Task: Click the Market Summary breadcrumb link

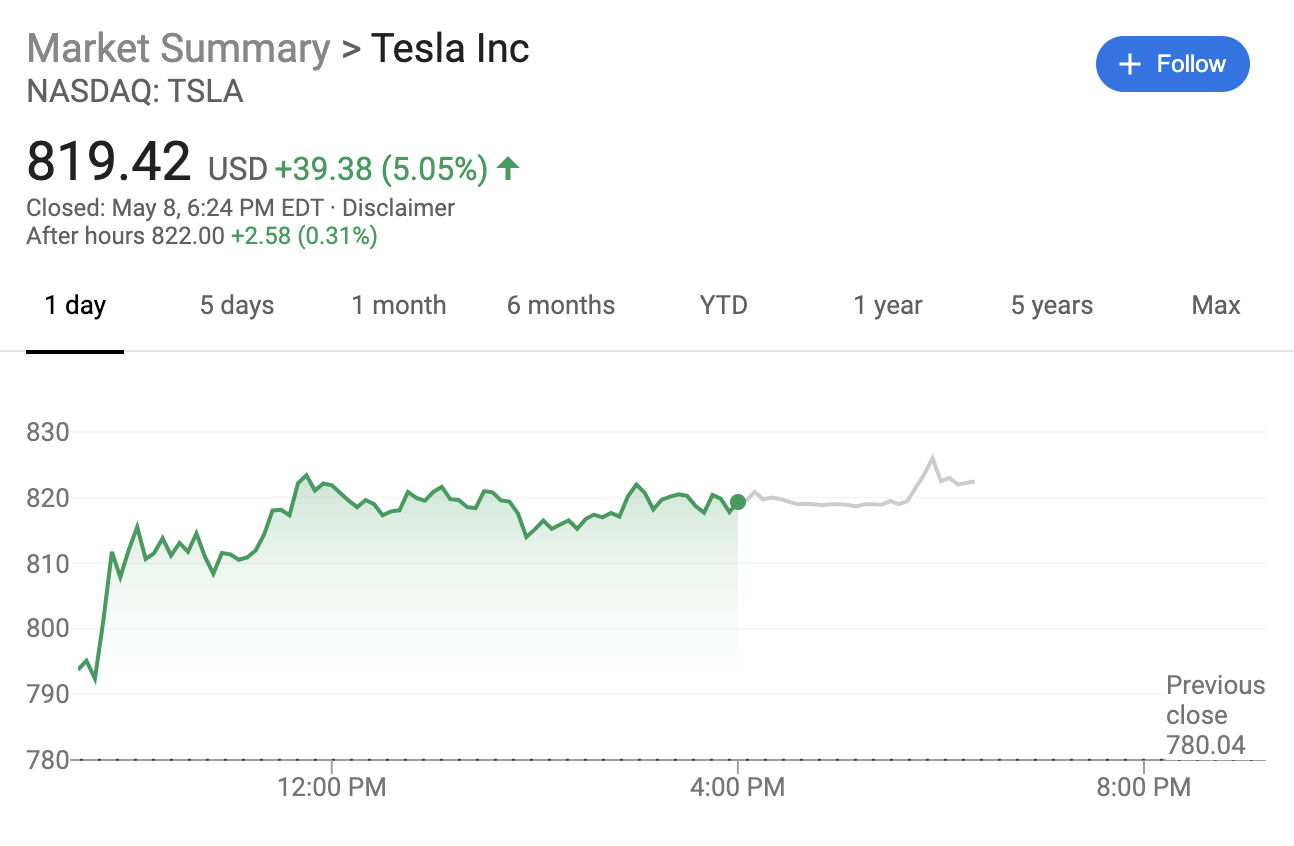Action: [x=178, y=48]
